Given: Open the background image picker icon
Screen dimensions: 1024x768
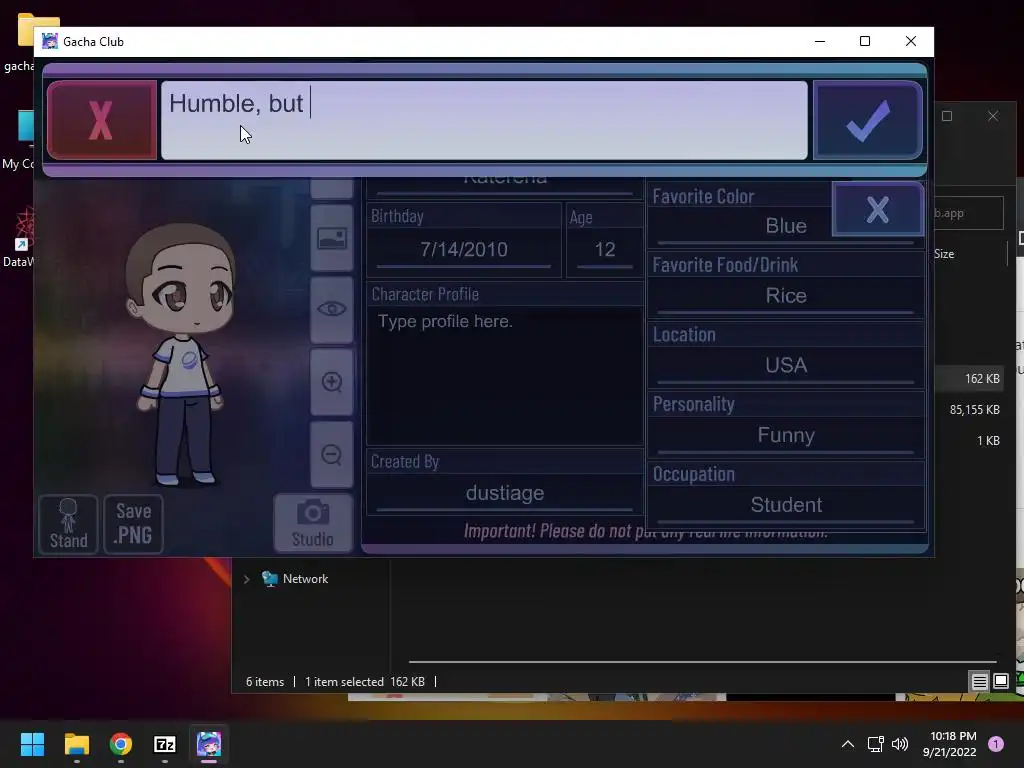Looking at the screenshot, I should (332, 238).
